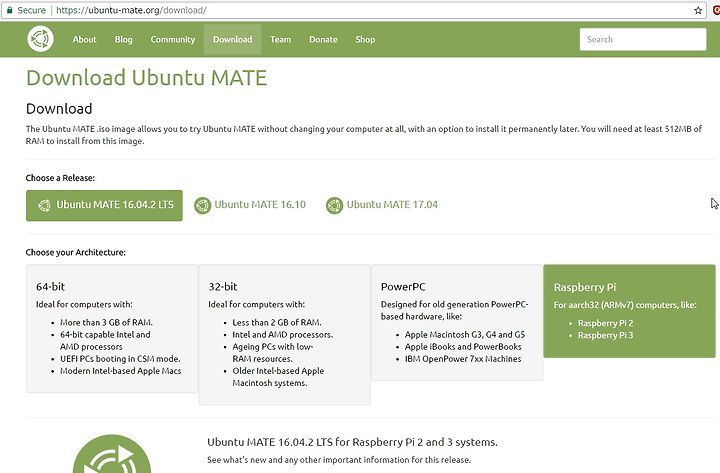Screen dimensions: 720x473
Task: Click 'UEFI PCs booting in CSM mode.' bullet
Action: (120, 359)
